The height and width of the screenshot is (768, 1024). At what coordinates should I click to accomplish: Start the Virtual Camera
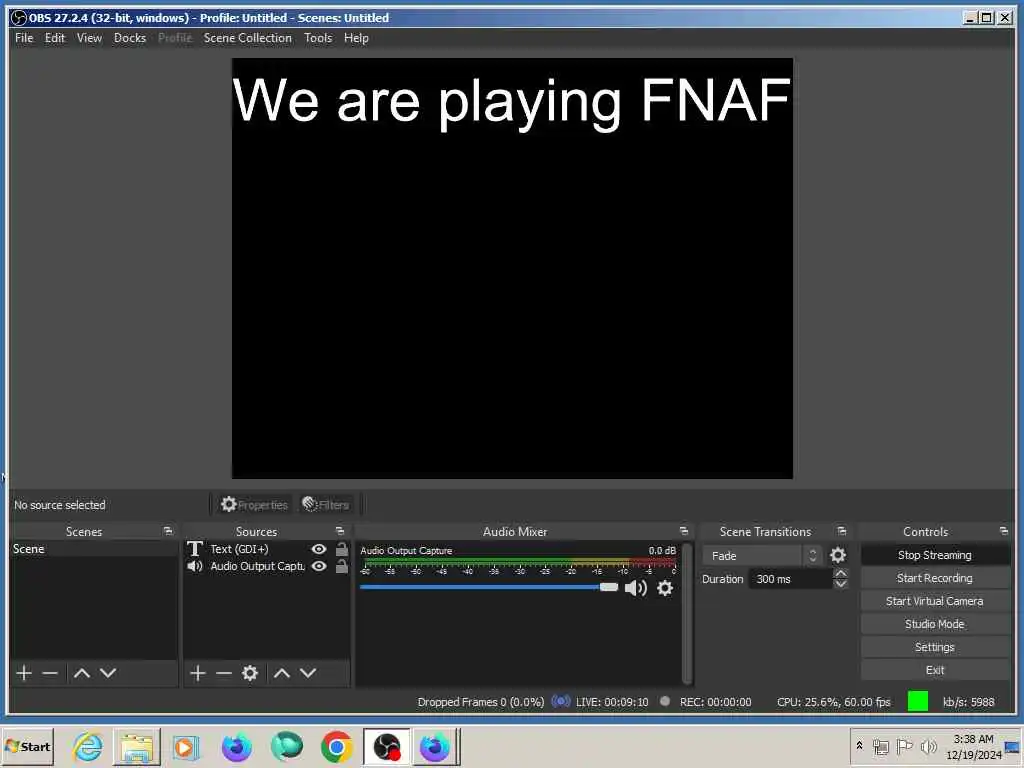pos(935,601)
